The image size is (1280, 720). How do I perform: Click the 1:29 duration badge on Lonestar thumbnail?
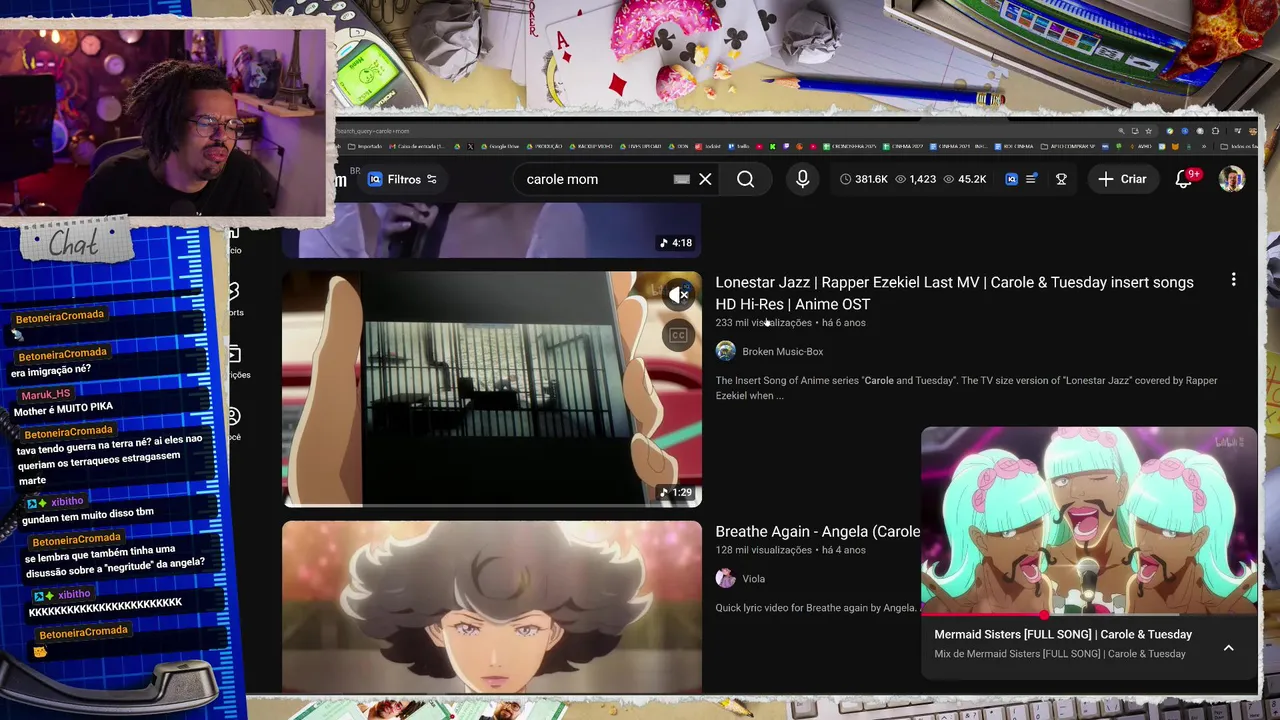tap(675, 492)
